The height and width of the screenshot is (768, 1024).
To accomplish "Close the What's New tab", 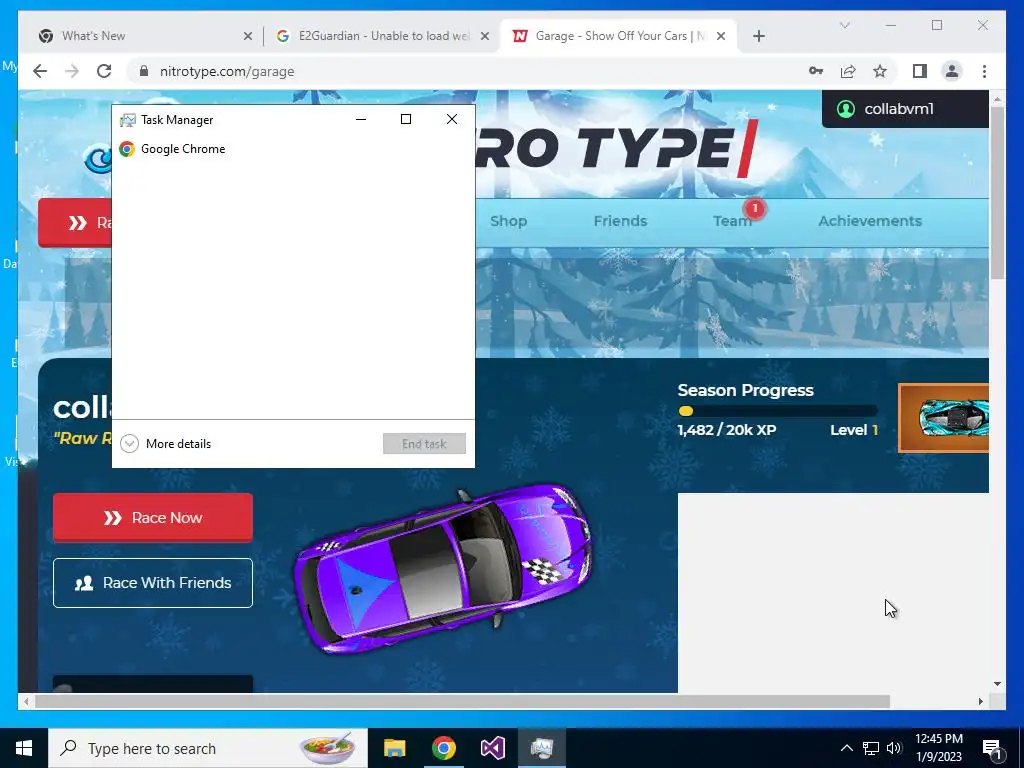I will [248, 36].
